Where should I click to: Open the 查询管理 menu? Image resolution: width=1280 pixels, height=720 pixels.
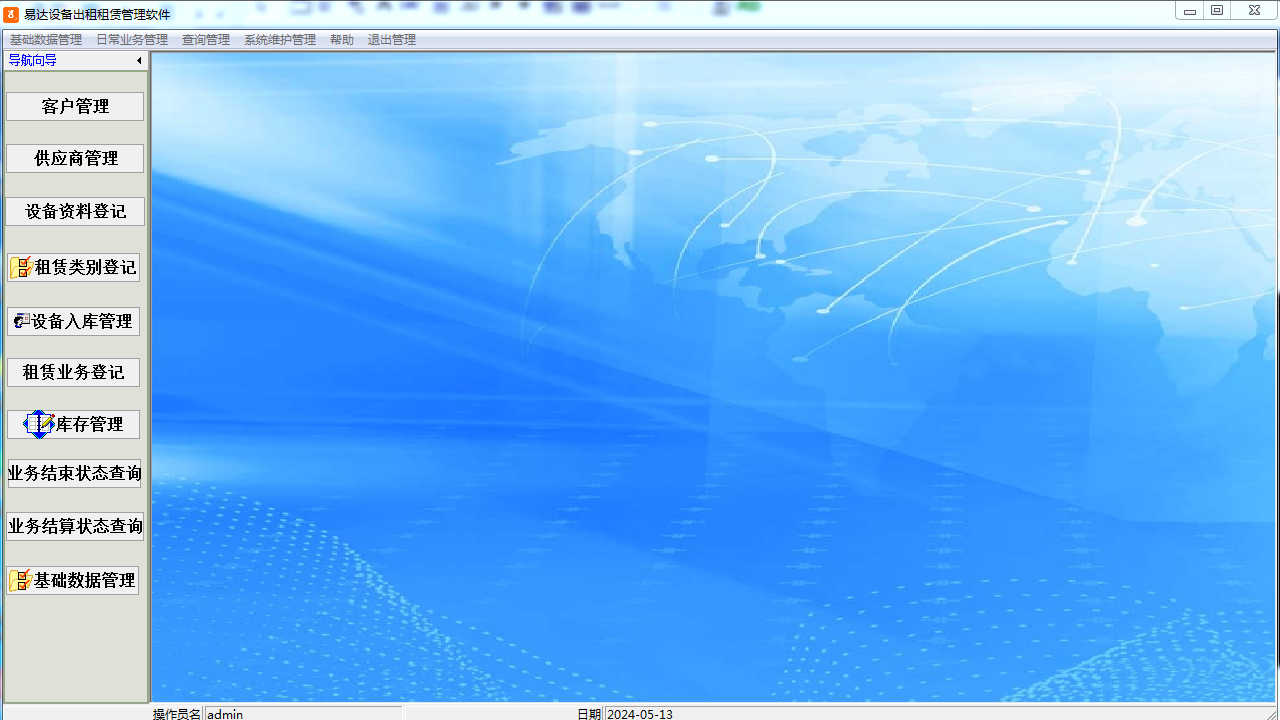click(x=206, y=40)
